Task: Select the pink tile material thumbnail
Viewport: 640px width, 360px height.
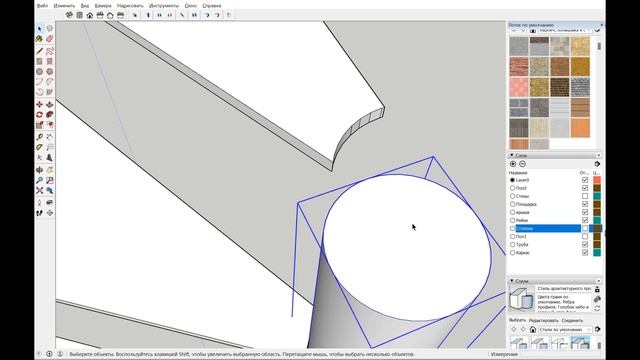Action: (519, 87)
